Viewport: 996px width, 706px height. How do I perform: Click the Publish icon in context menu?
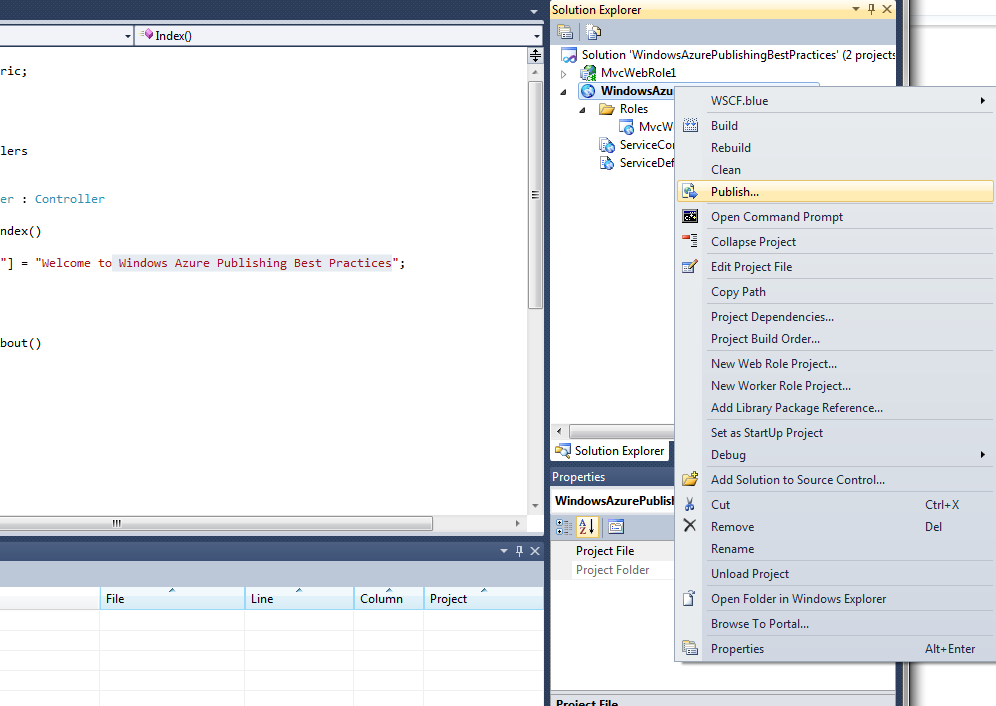[x=690, y=191]
